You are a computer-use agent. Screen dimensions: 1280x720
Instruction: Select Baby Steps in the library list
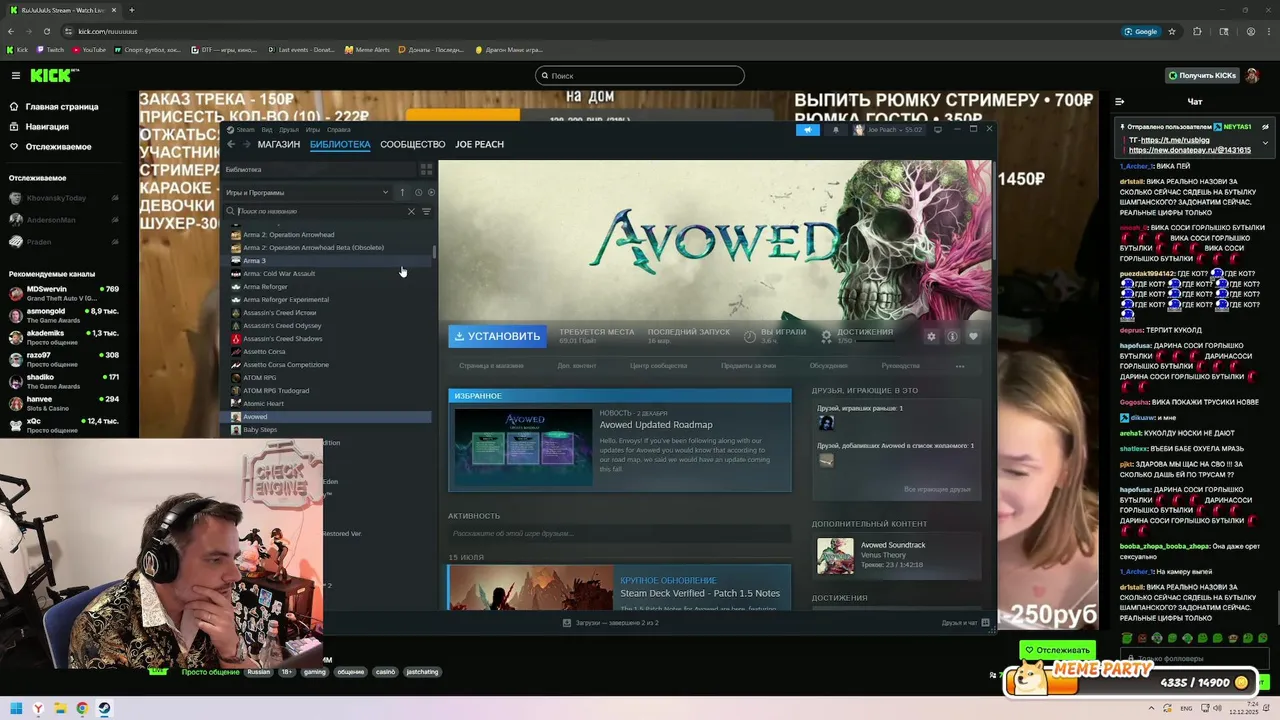[x=325, y=429]
